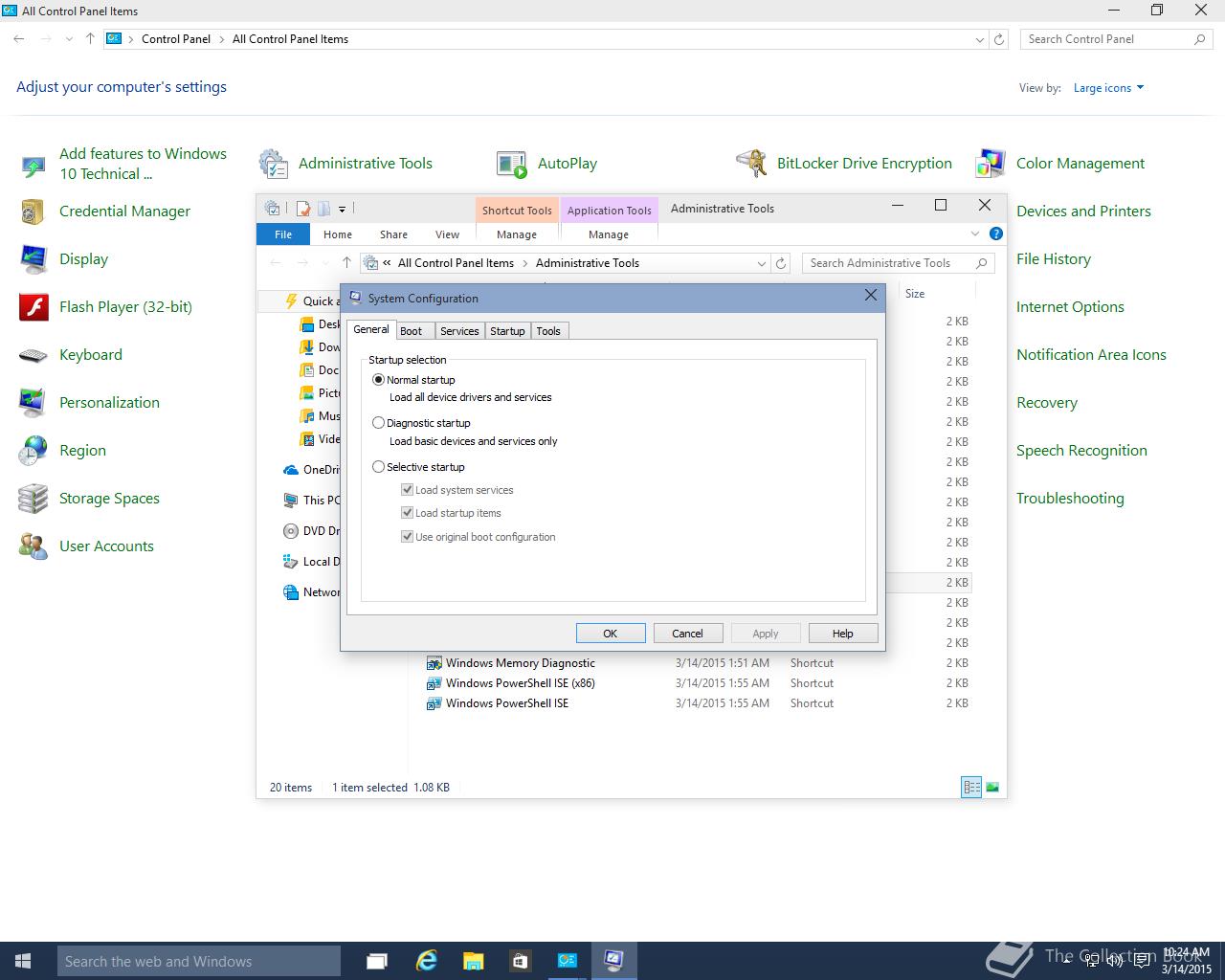Click Explorer help question mark icon
Viewport: 1225px width, 980px height.
(995, 234)
